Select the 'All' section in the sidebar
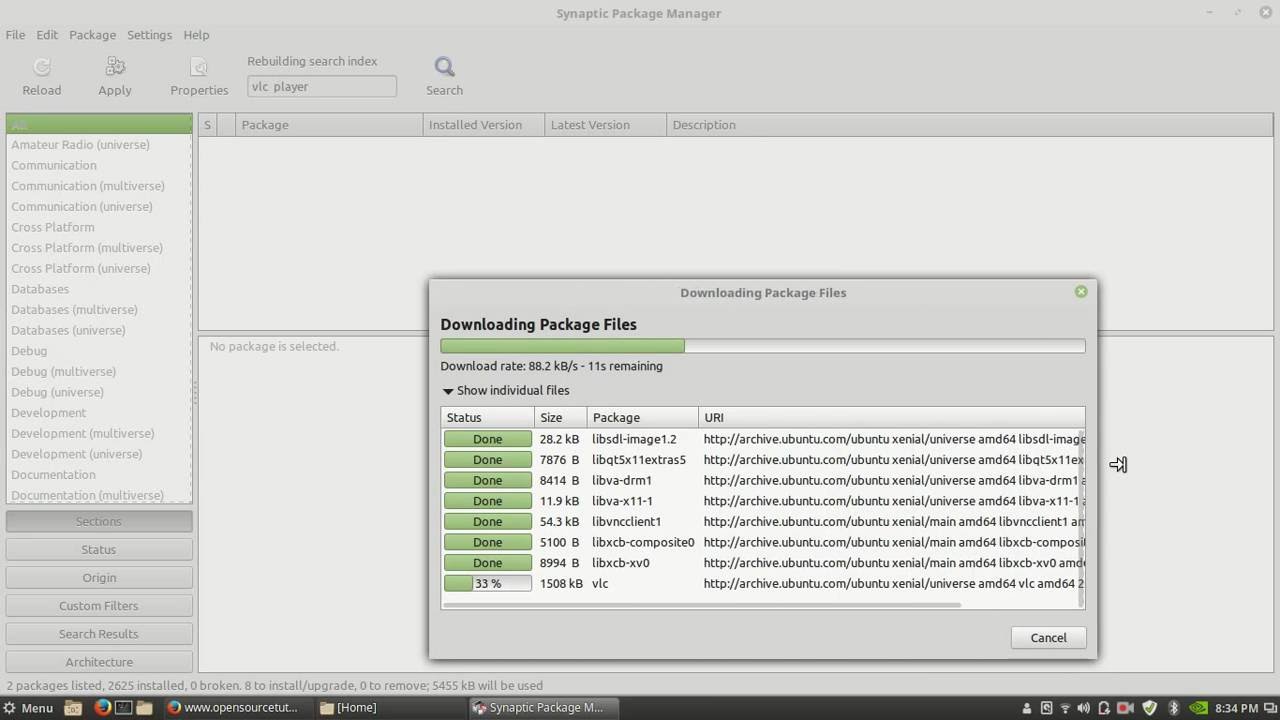The width and height of the screenshot is (1280, 720). (99, 124)
